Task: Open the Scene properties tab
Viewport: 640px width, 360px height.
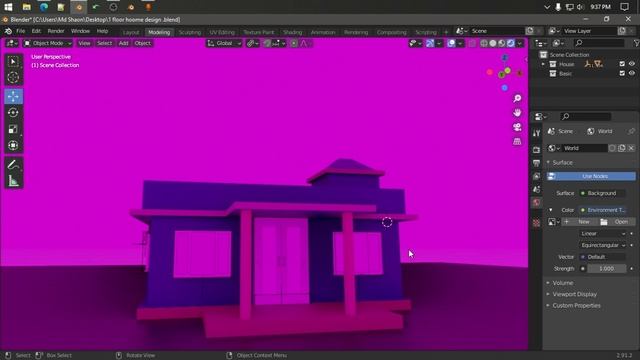Action: pos(536,189)
